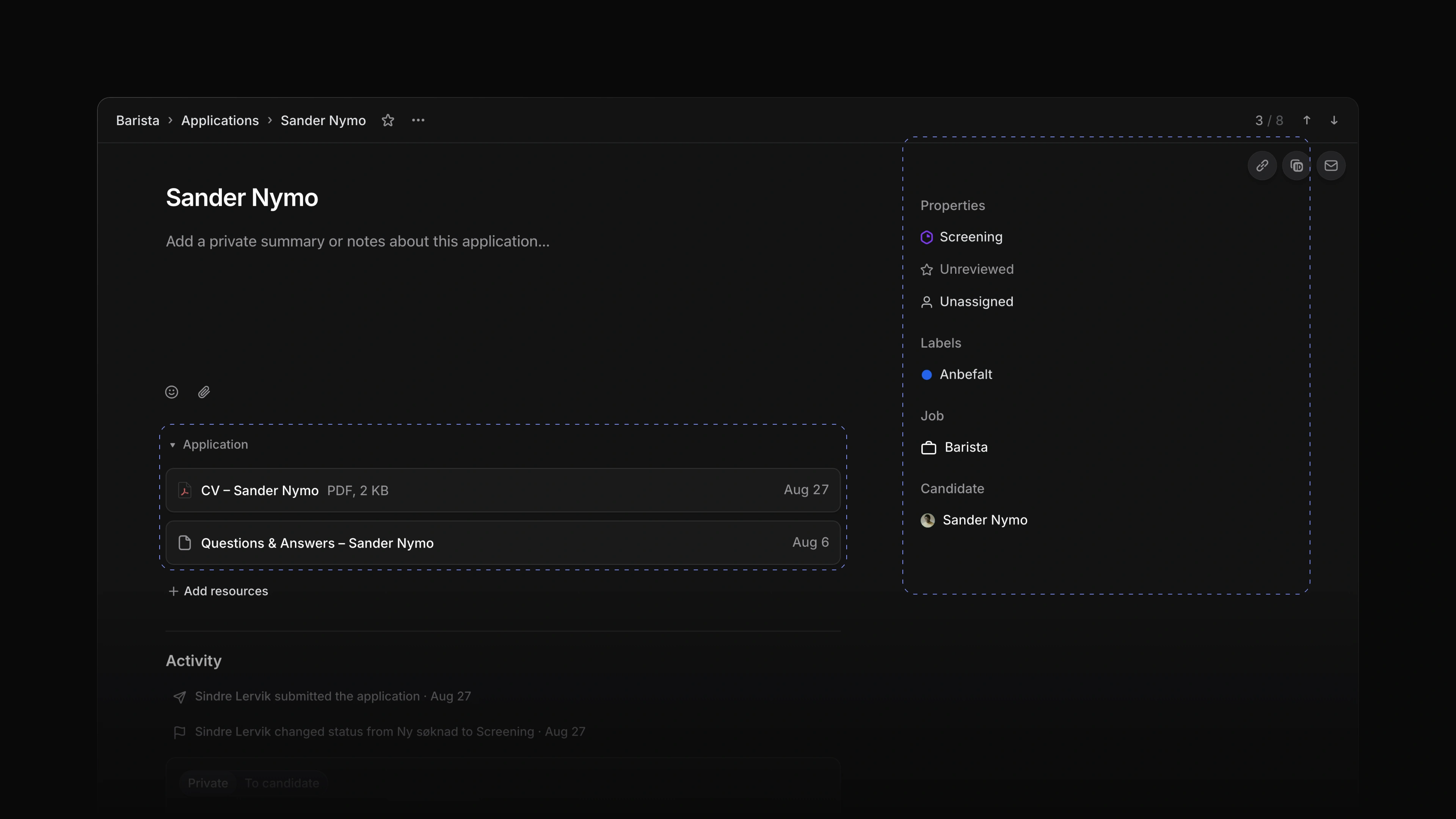Image resolution: width=1456 pixels, height=819 pixels.
Task: Click the briefcase icon next to Barista
Action: [x=929, y=448]
